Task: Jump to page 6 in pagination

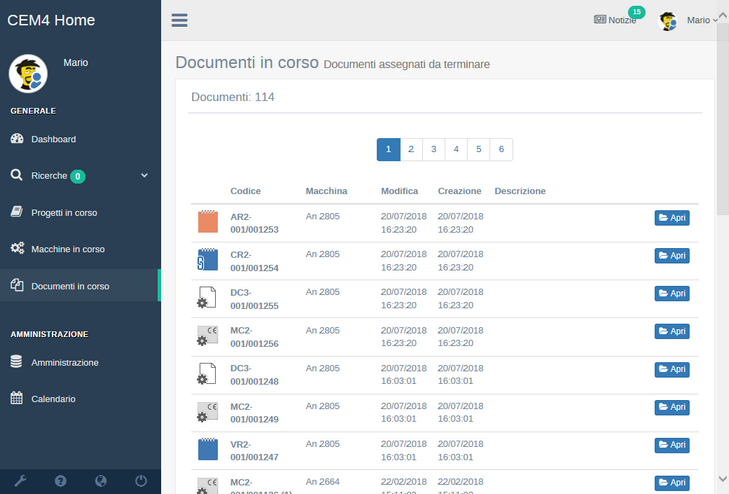Action: point(501,149)
